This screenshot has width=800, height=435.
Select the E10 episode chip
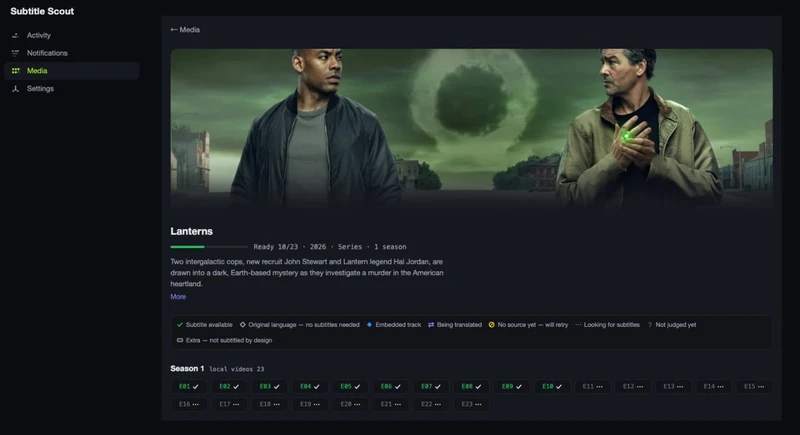tap(552, 387)
